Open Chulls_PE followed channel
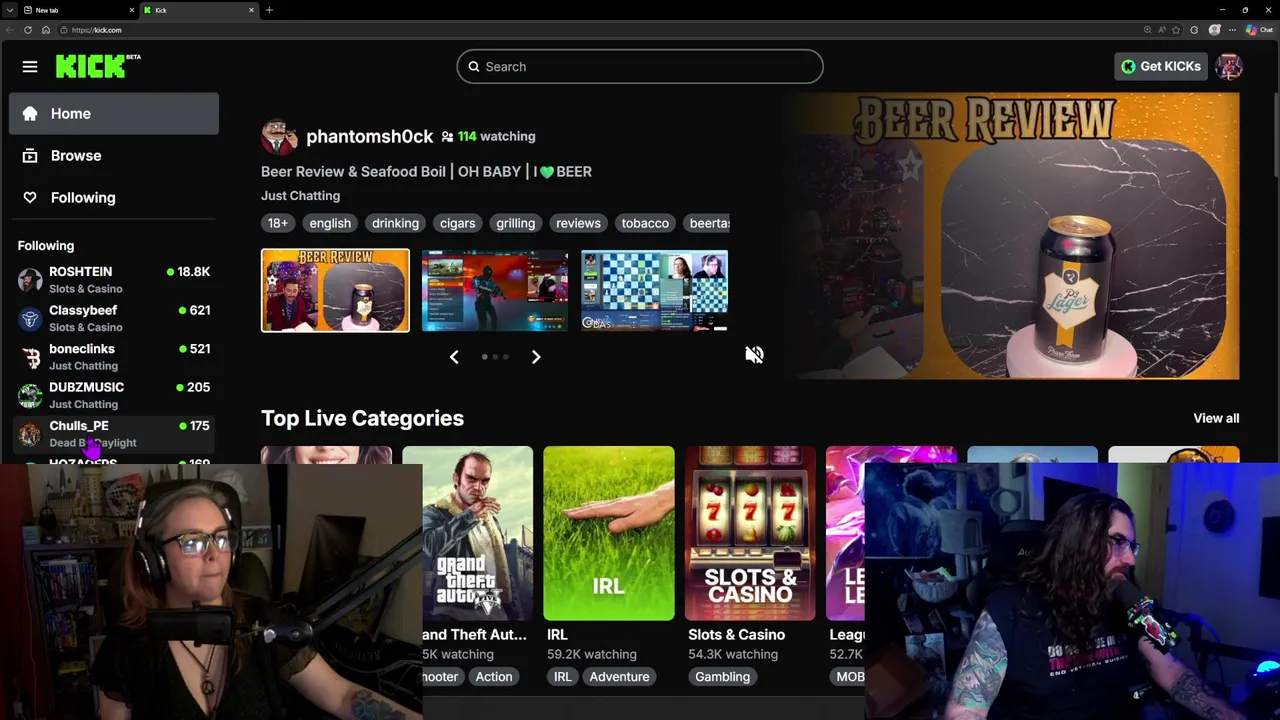 114,434
